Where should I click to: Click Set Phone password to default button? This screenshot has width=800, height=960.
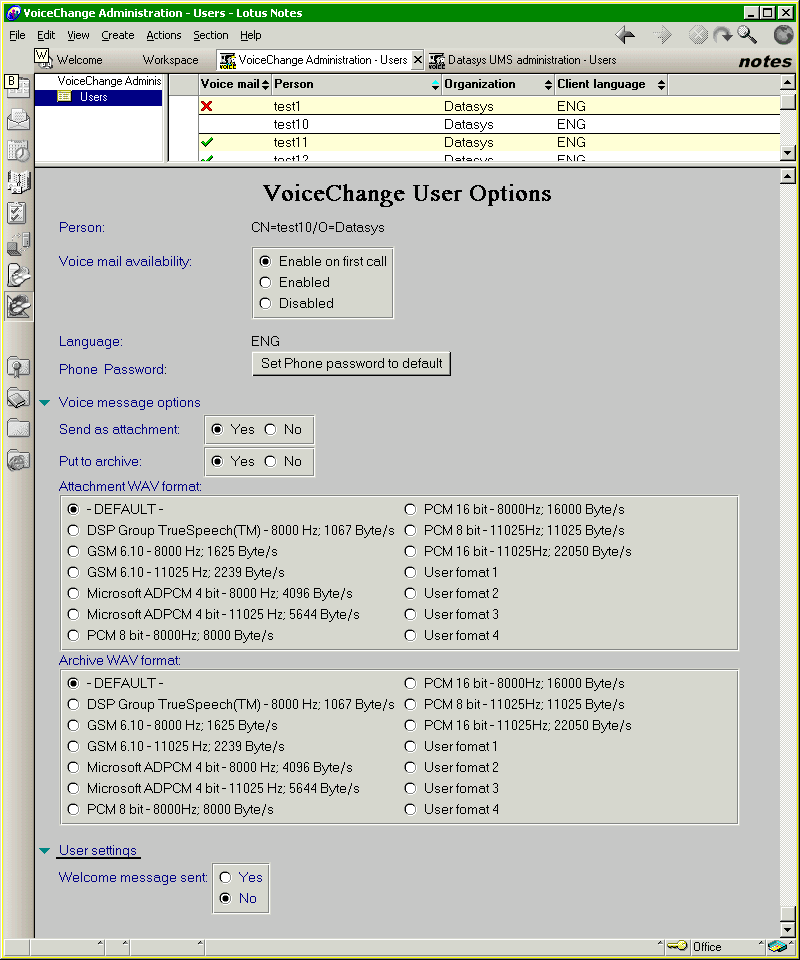coord(351,364)
